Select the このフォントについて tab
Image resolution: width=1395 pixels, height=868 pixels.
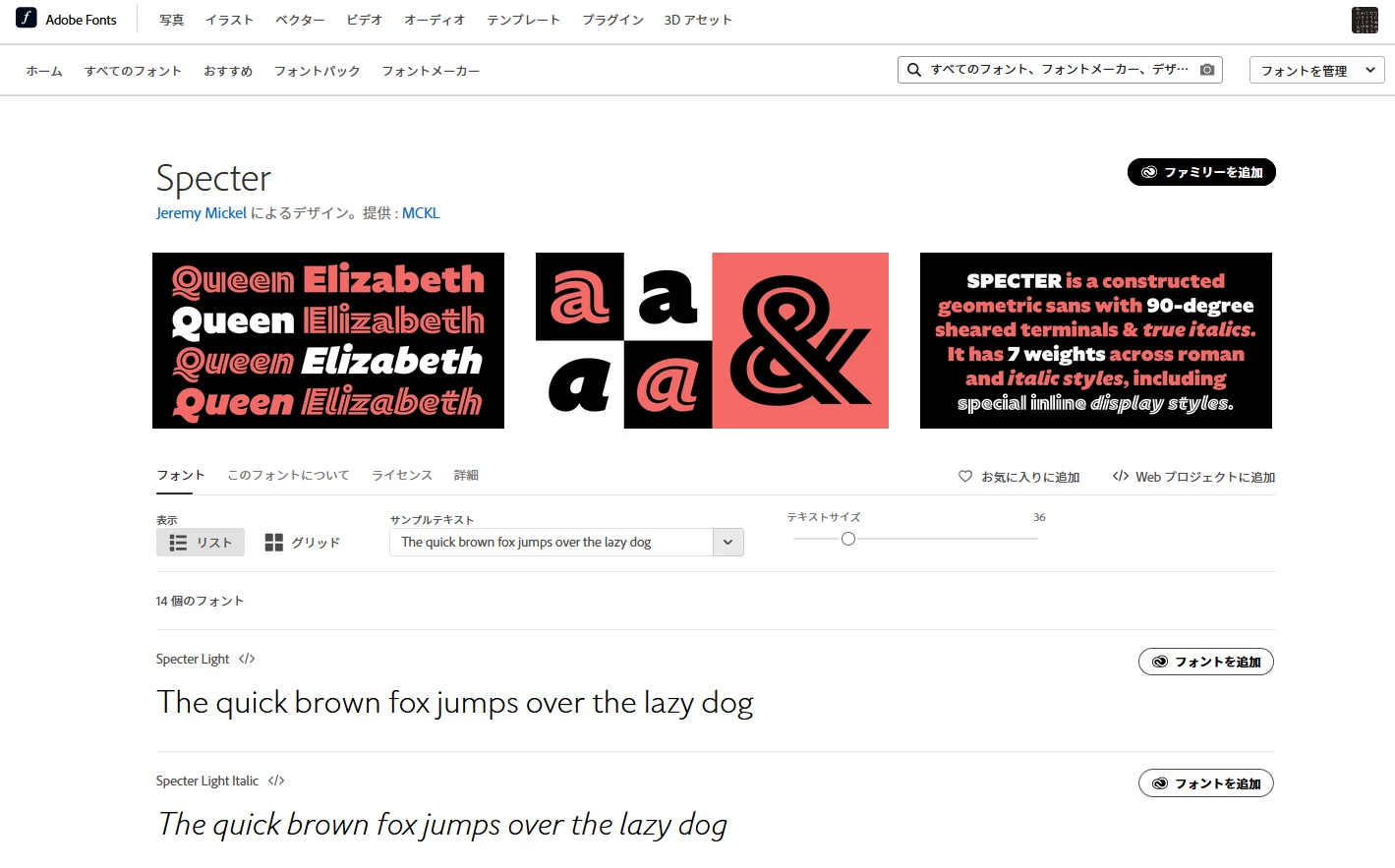288,475
